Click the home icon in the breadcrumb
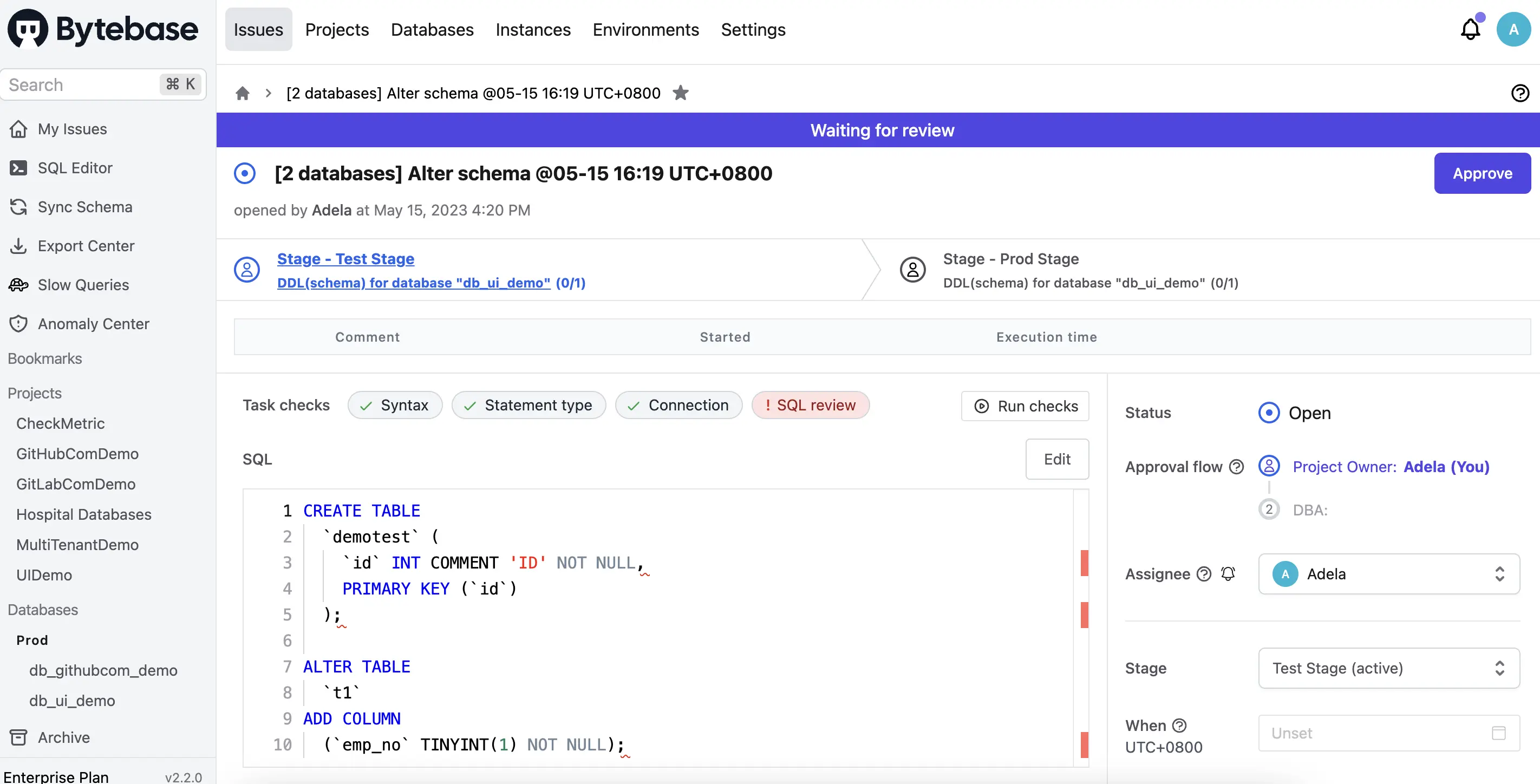This screenshot has width=1540, height=784. pyautogui.click(x=242, y=93)
